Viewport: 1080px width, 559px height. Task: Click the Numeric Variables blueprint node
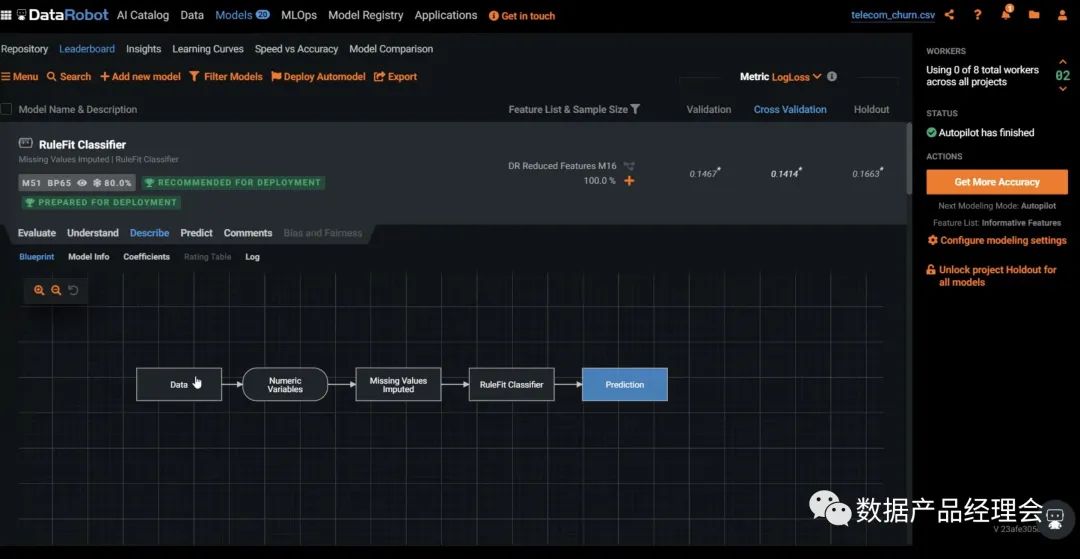[285, 384]
